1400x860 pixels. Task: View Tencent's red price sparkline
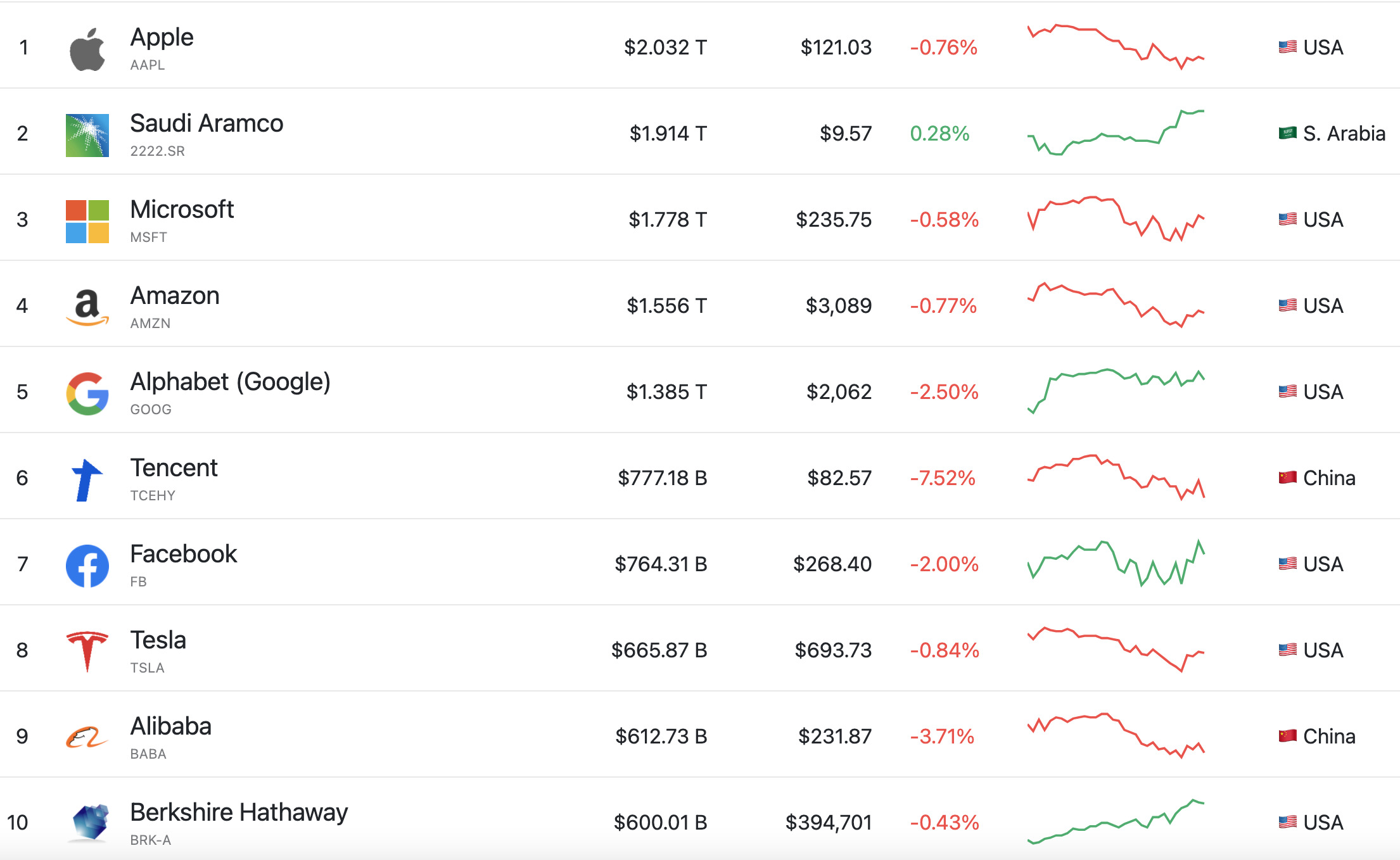(x=1116, y=477)
